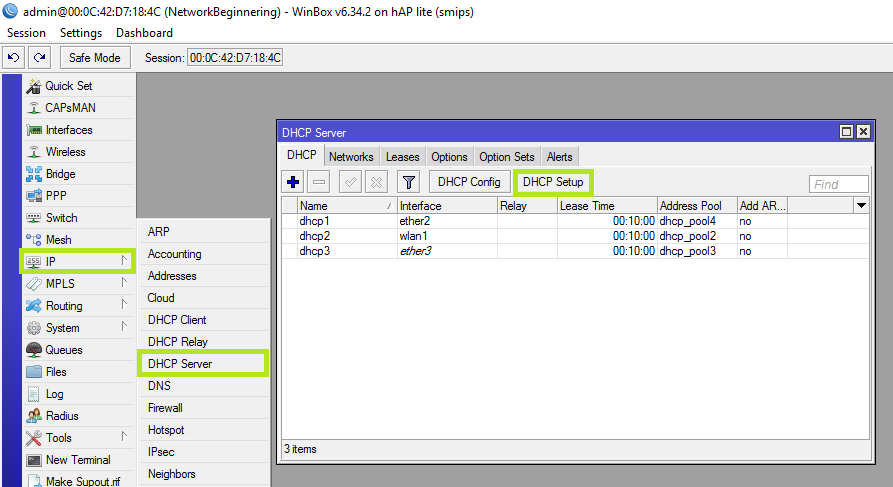Screen dimensions: 893x487
Task: Switch to the Networks tab
Action: pos(351,157)
